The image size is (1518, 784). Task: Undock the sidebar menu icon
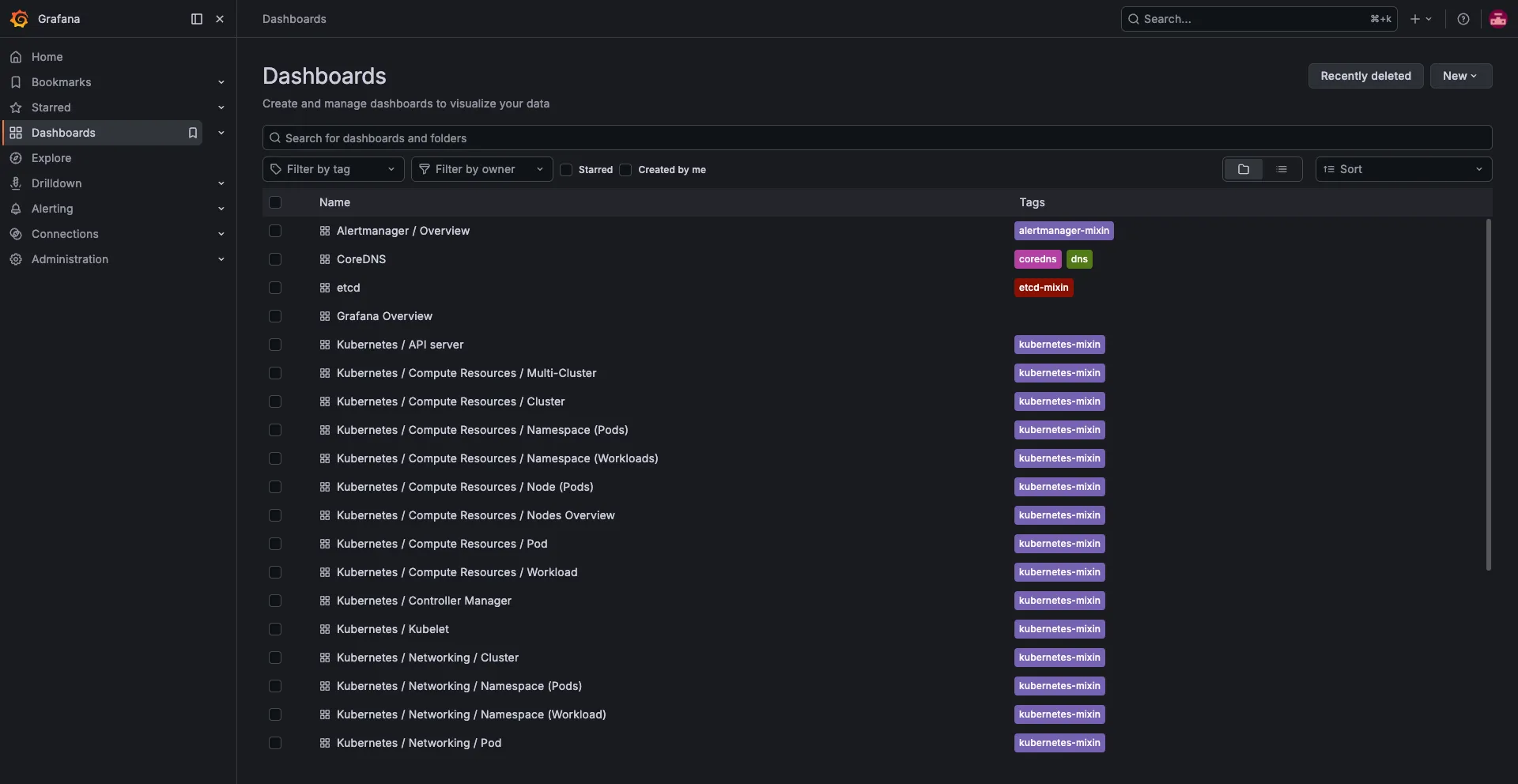[x=197, y=19]
